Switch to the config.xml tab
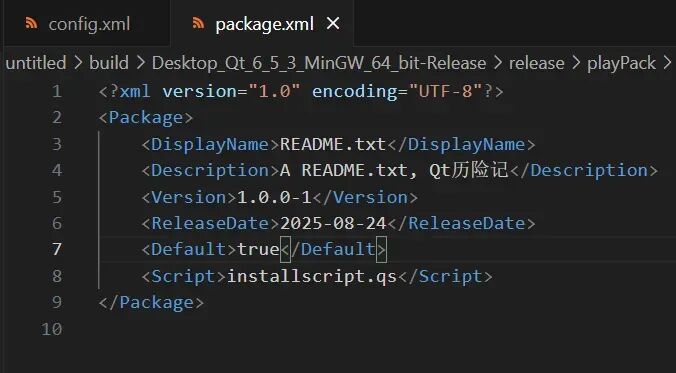Image resolution: width=676 pixels, height=373 pixels. point(86,24)
